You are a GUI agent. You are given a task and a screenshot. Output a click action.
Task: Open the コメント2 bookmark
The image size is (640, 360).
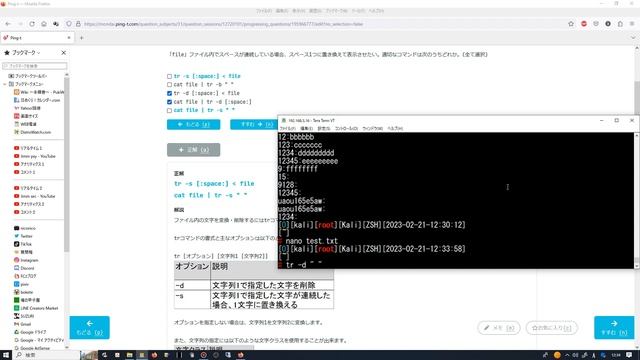tap(25, 212)
